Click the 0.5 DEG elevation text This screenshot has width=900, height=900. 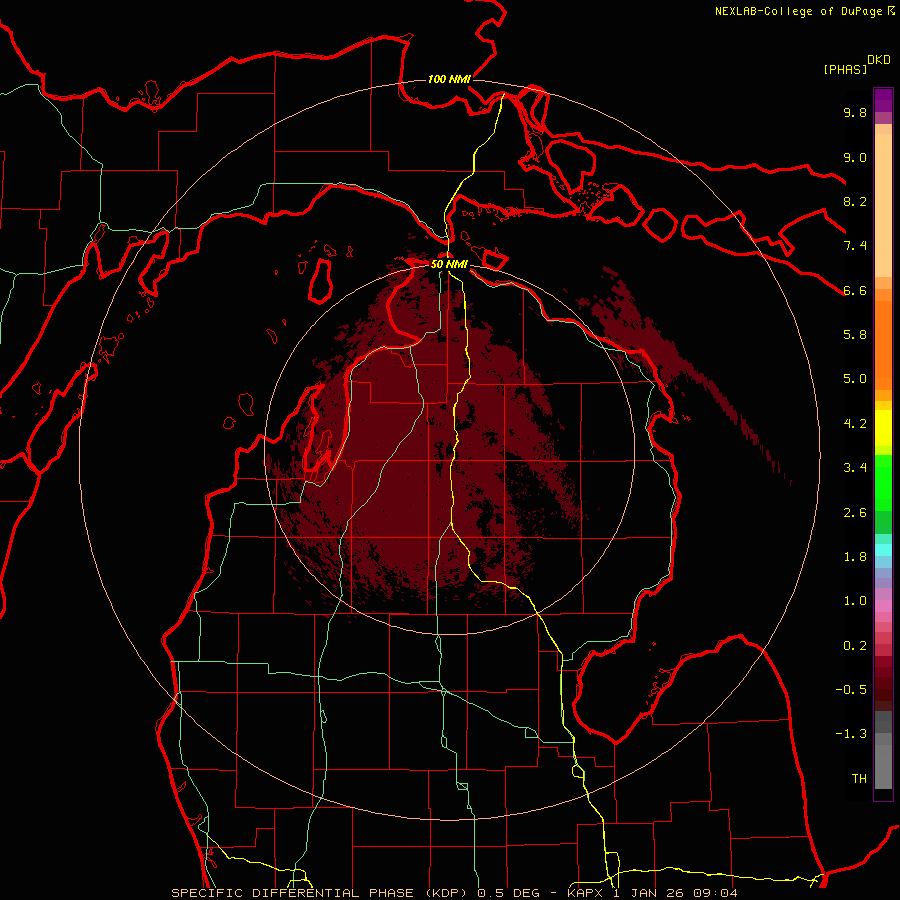click(x=511, y=893)
